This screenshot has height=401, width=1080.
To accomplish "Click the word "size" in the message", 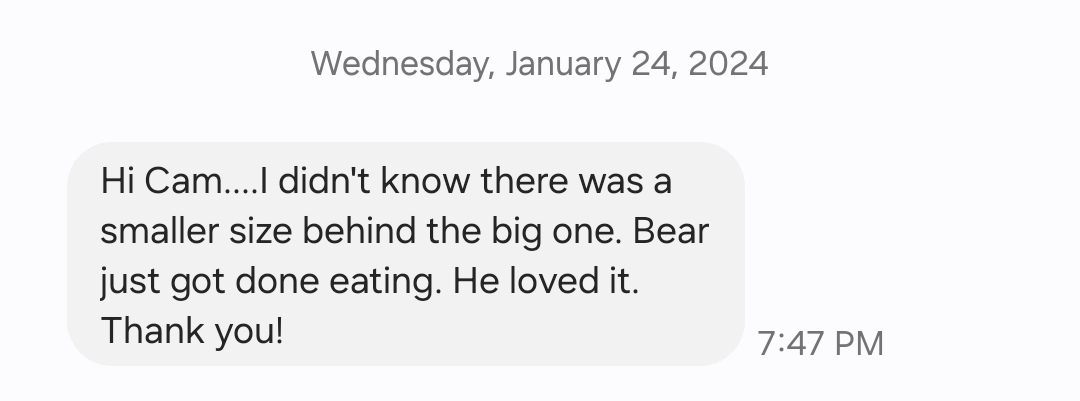I will click(x=260, y=231).
